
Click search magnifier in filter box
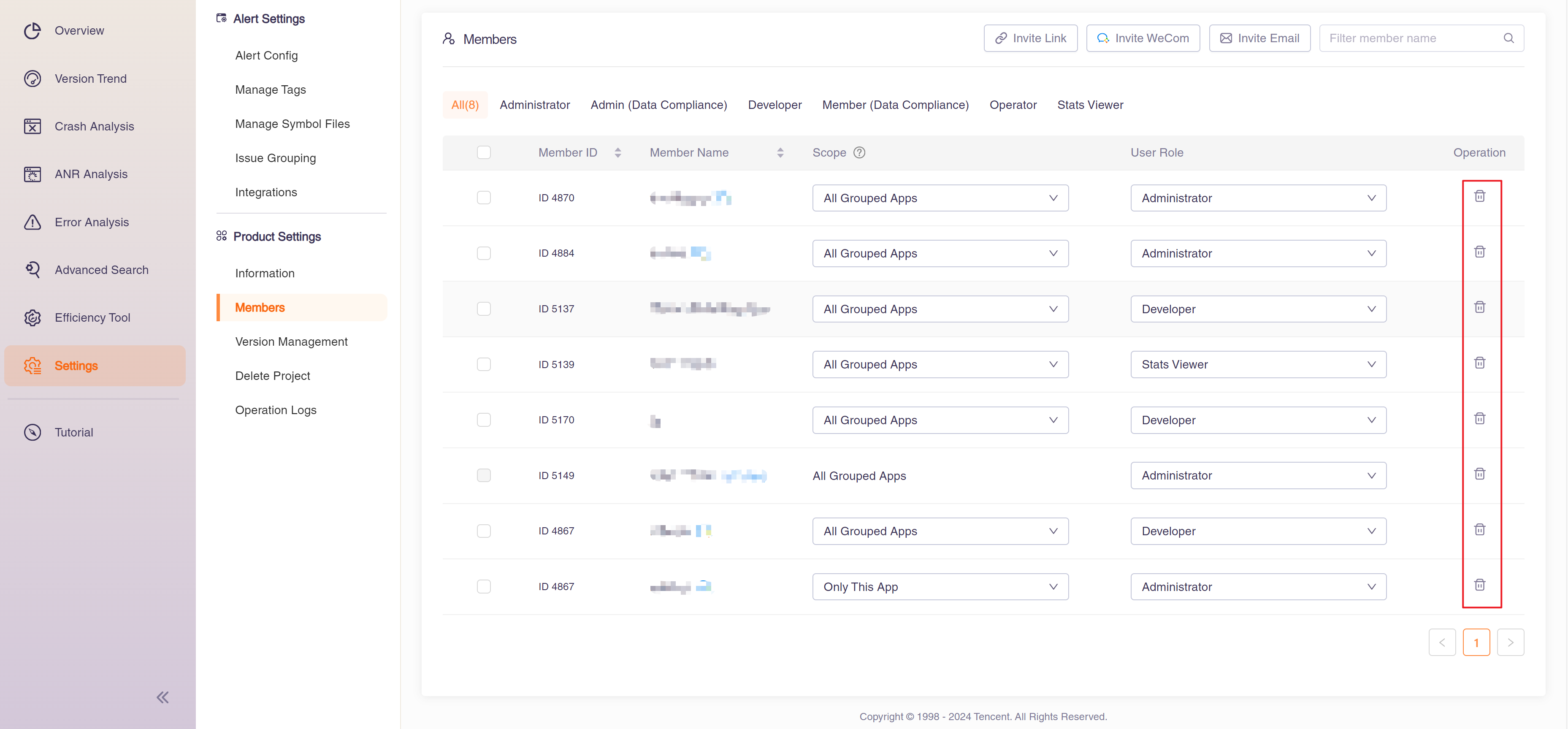pos(1508,38)
